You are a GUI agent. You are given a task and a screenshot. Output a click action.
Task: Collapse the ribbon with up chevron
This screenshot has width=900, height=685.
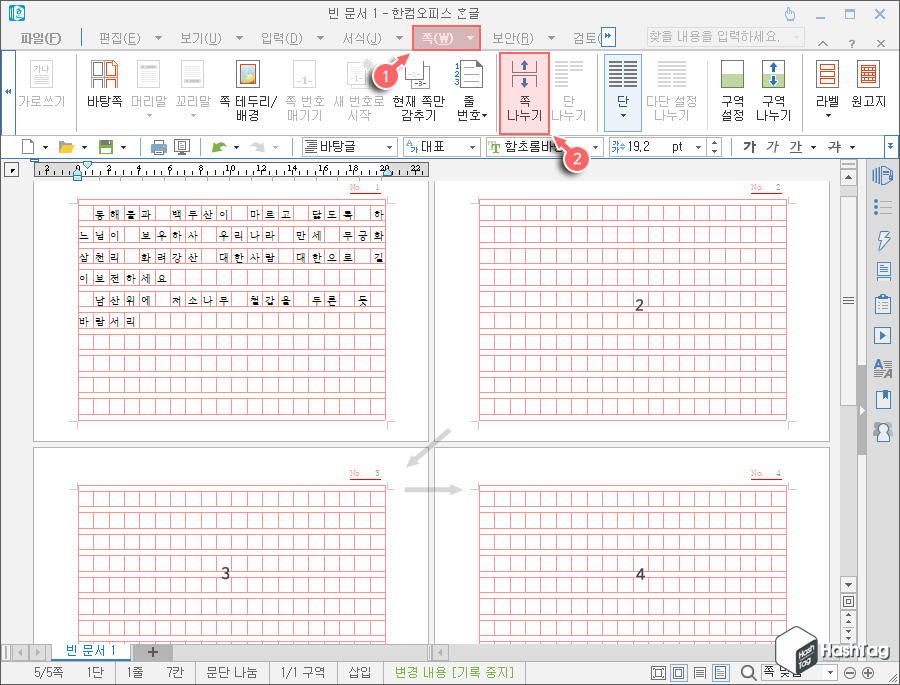(823, 44)
